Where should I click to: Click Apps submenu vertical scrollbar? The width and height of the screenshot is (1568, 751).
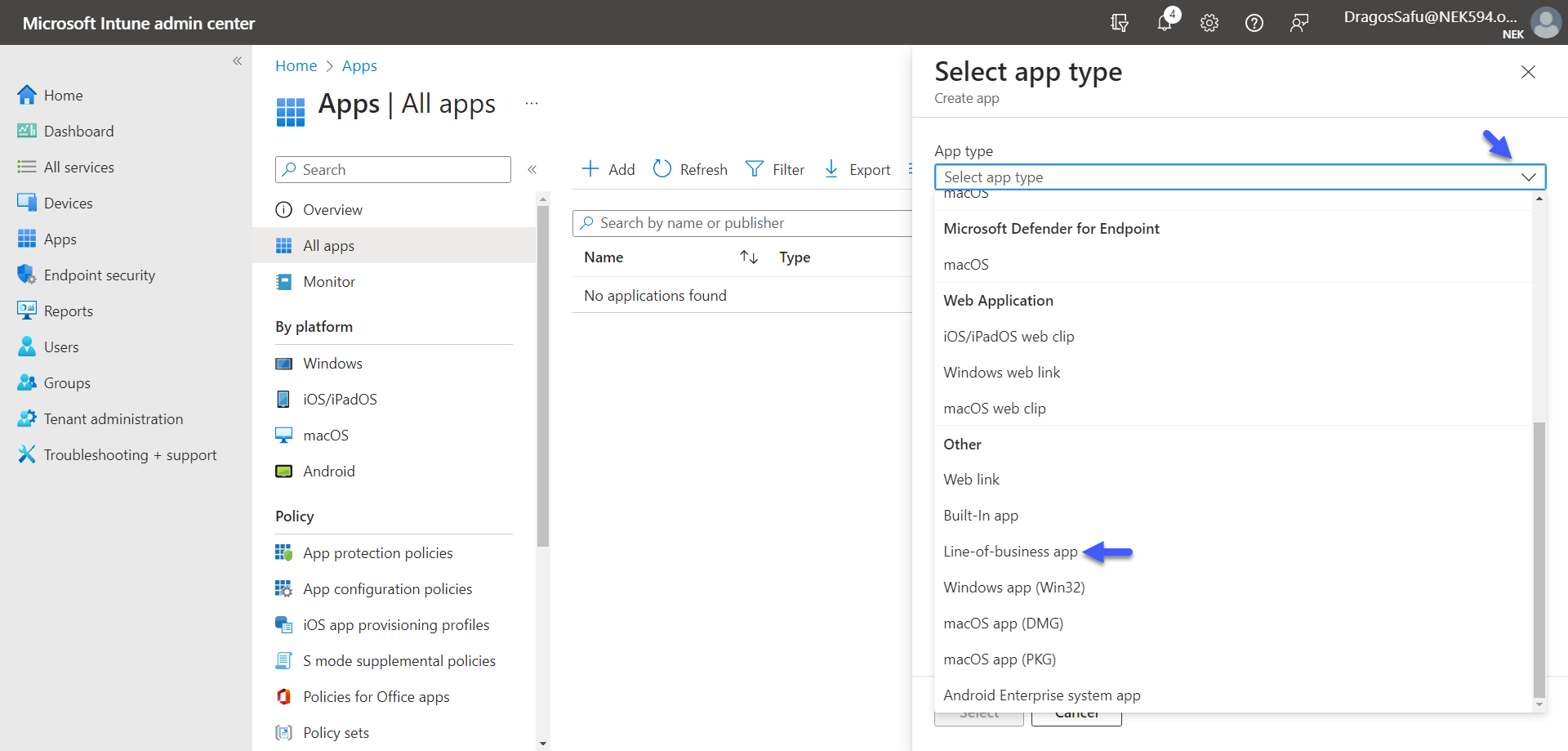pos(543,376)
